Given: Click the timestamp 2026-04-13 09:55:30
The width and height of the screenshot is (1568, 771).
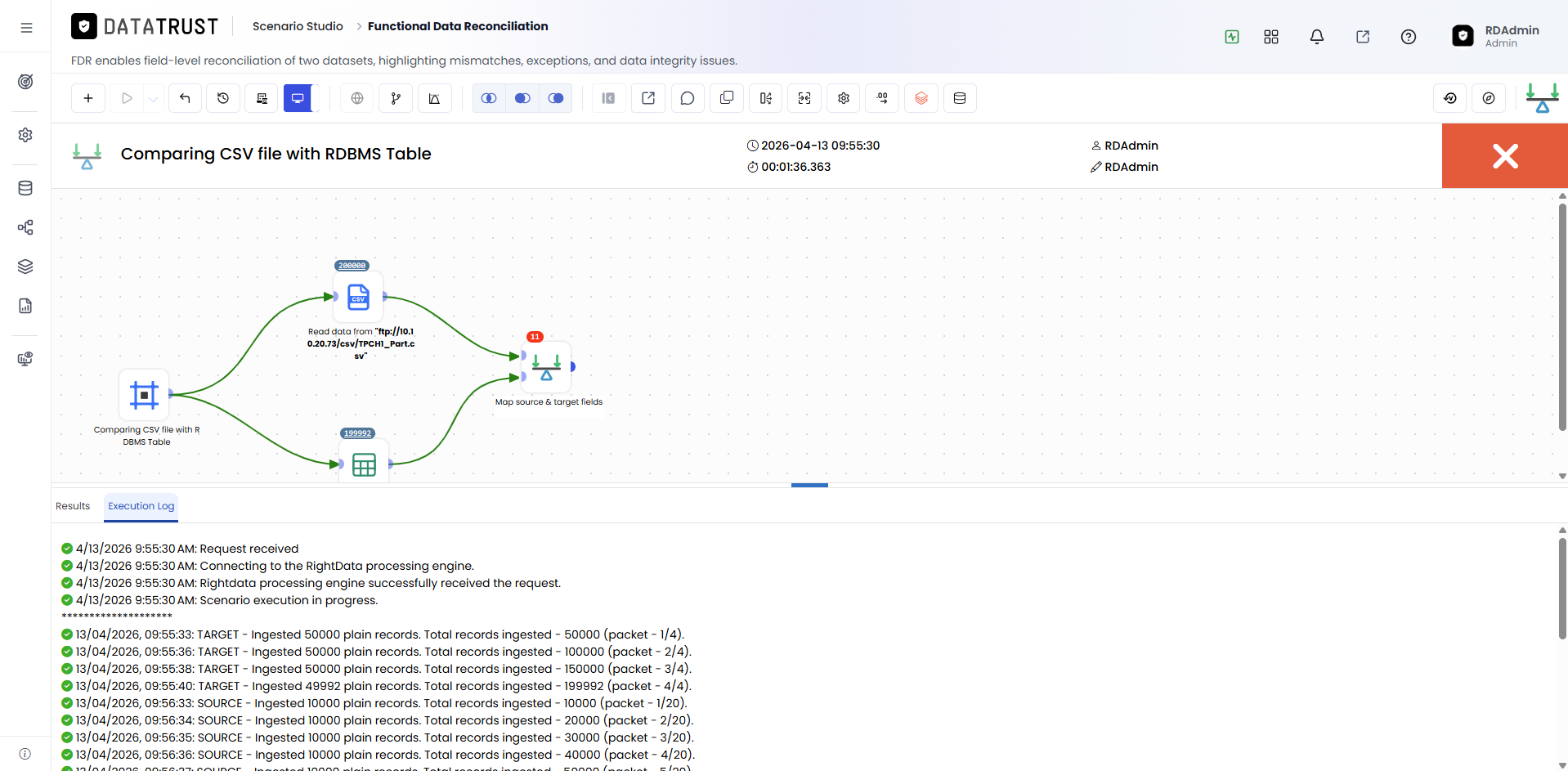Looking at the screenshot, I should (x=820, y=146).
